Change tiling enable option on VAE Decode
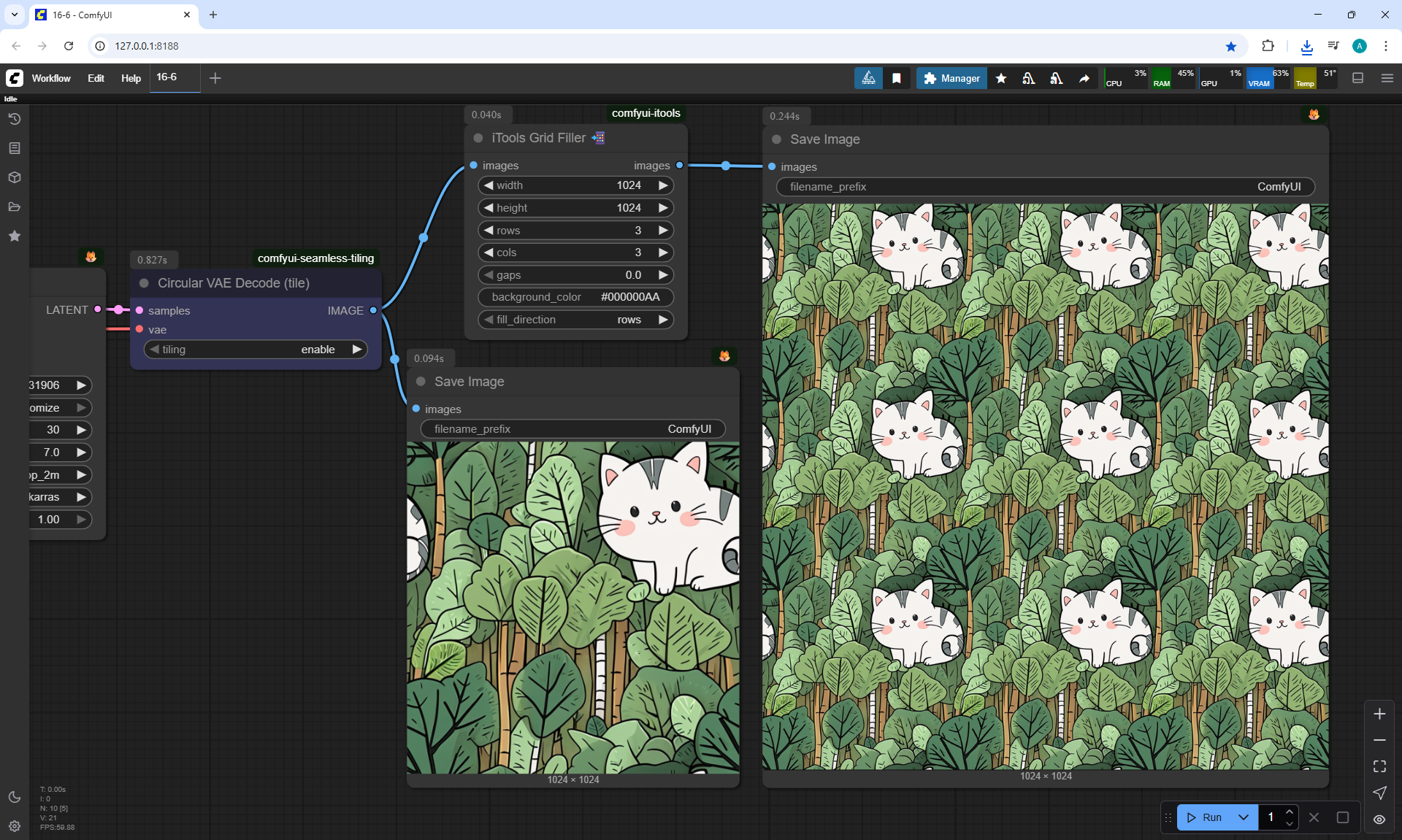Viewport: 1402px width, 840px height. coord(256,350)
